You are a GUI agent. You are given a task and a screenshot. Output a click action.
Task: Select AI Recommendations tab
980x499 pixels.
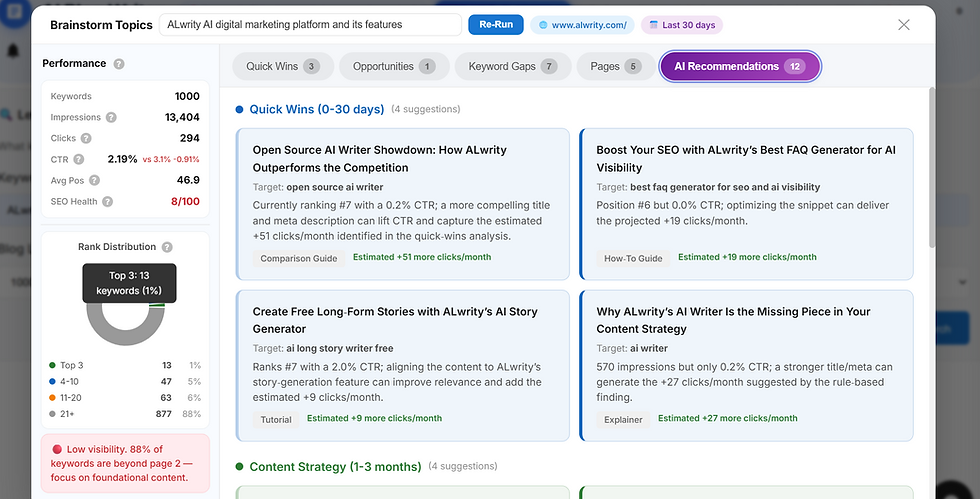(x=740, y=66)
